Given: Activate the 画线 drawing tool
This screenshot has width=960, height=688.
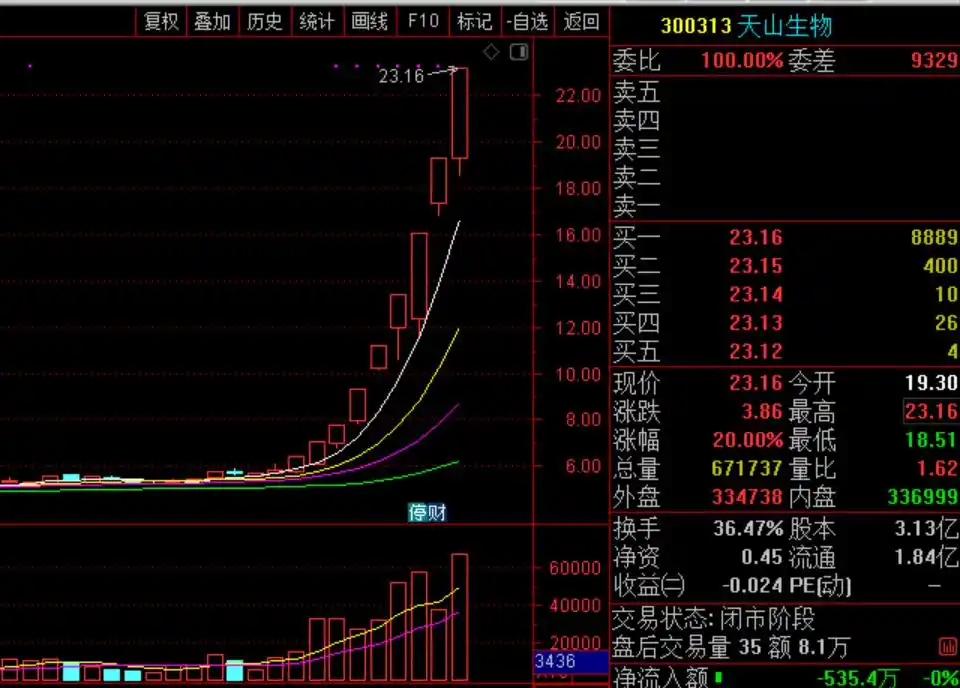Looking at the screenshot, I should [370, 22].
